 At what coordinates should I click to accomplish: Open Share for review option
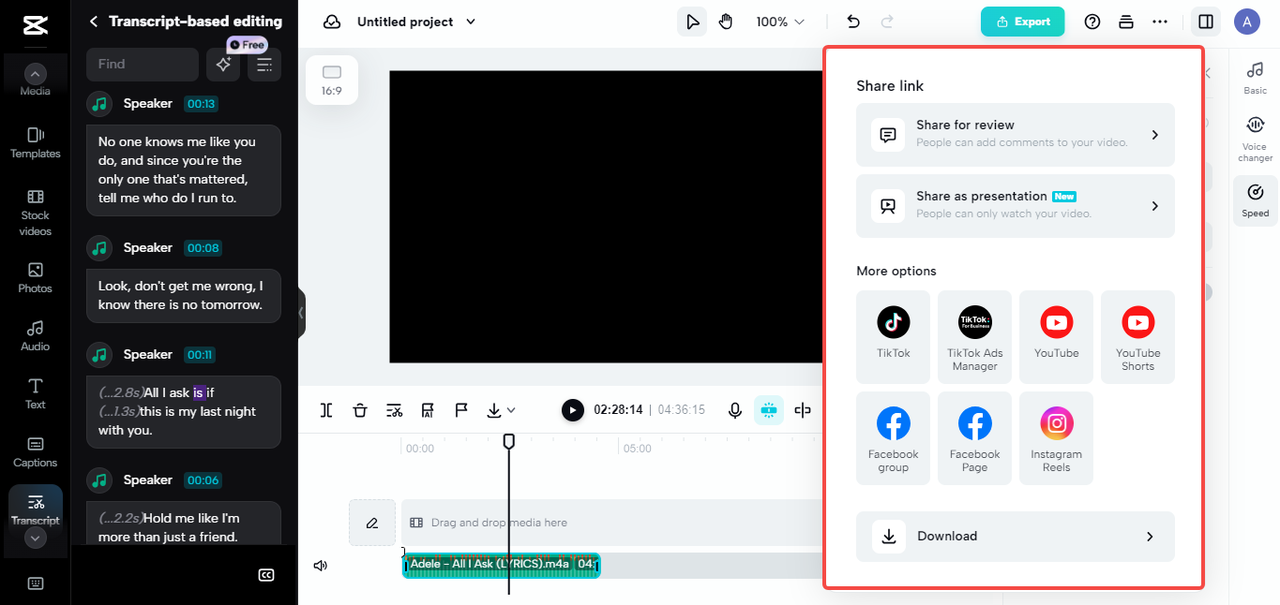click(x=1015, y=134)
